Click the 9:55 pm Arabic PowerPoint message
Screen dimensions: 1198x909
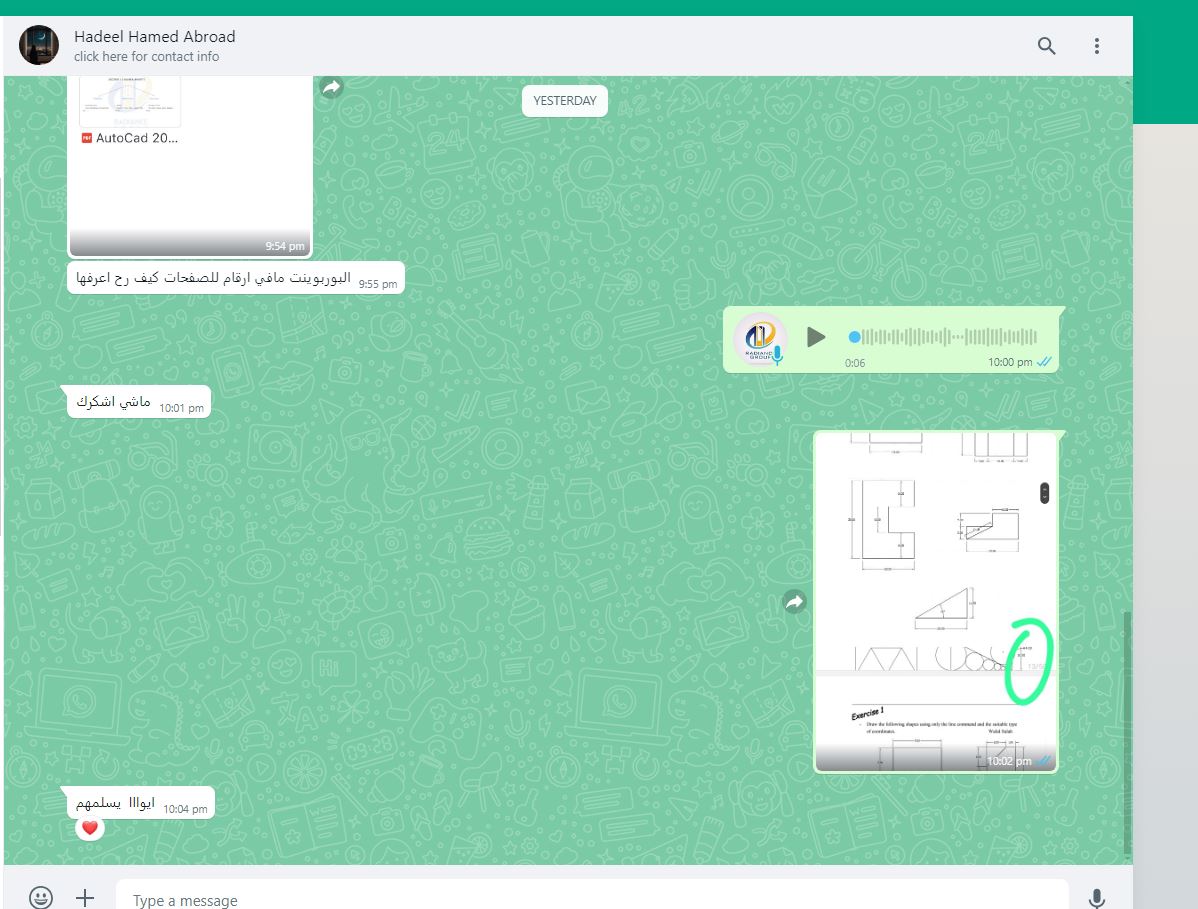click(235, 278)
